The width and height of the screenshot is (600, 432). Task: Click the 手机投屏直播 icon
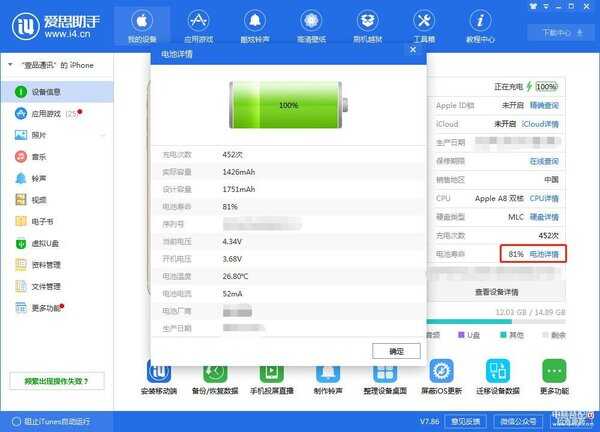pos(272,372)
